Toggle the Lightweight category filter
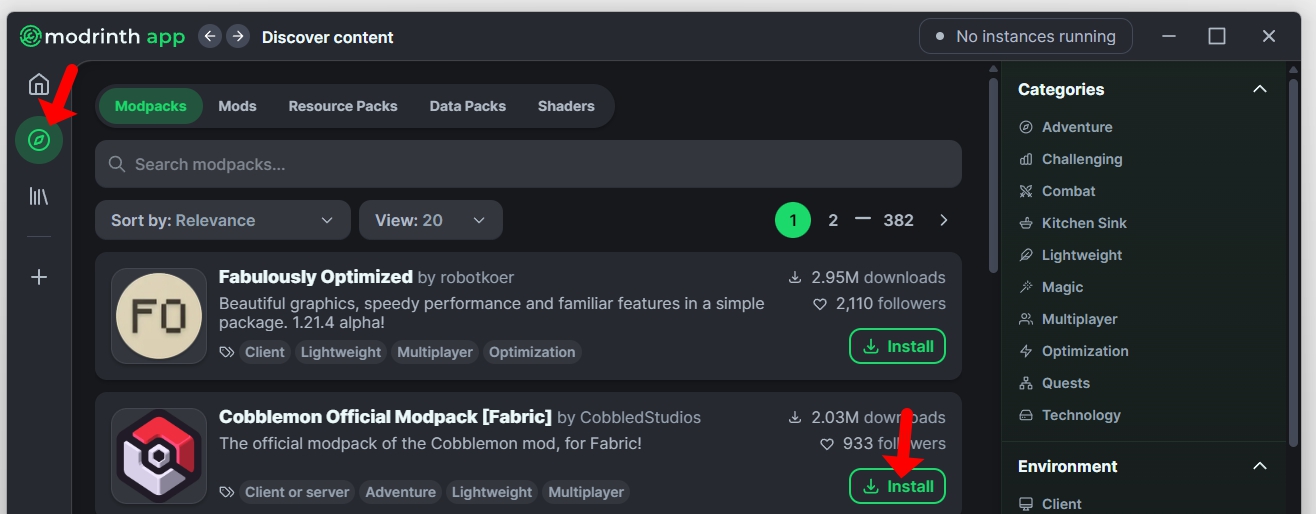1316x514 pixels. pos(1082,255)
